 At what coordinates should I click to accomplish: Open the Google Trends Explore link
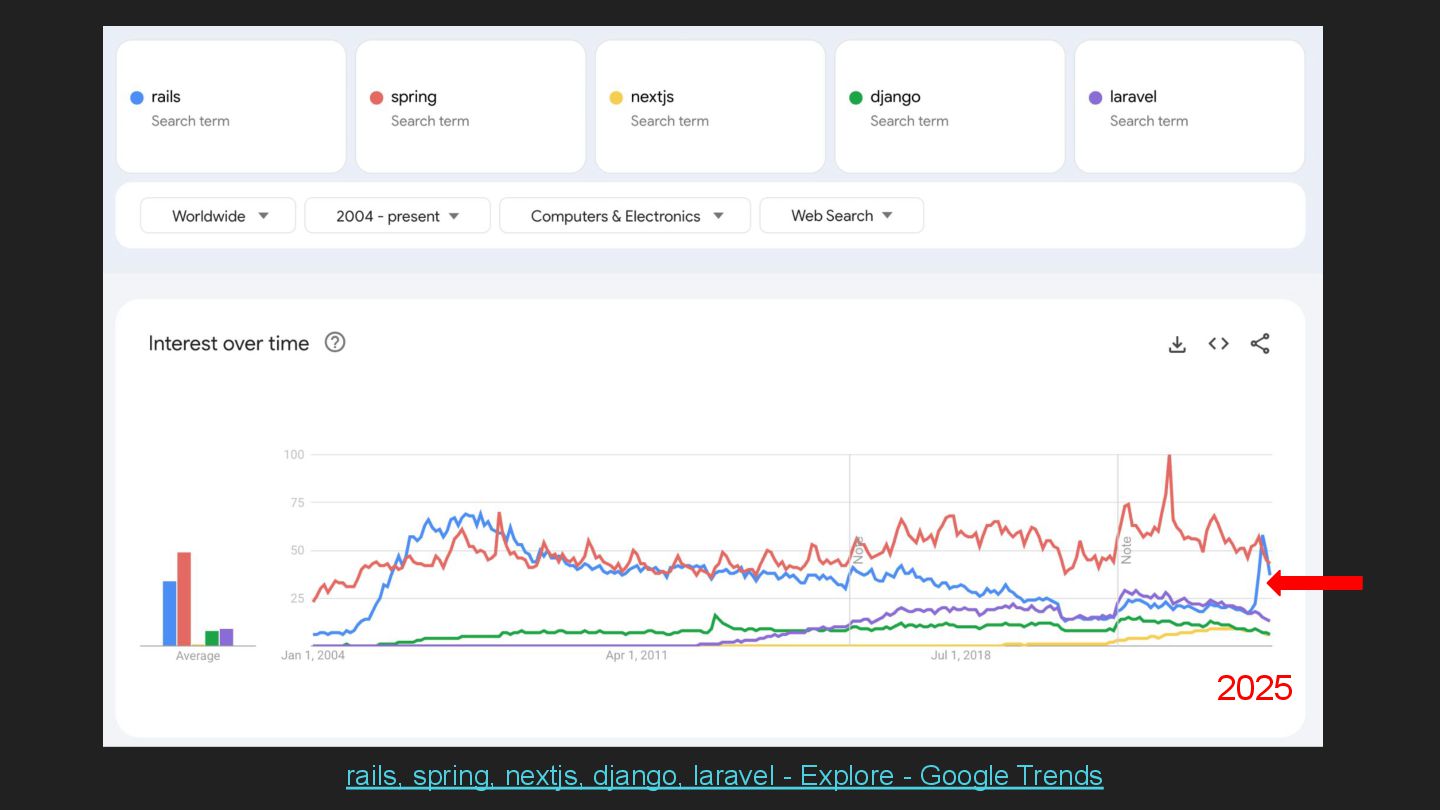724,776
